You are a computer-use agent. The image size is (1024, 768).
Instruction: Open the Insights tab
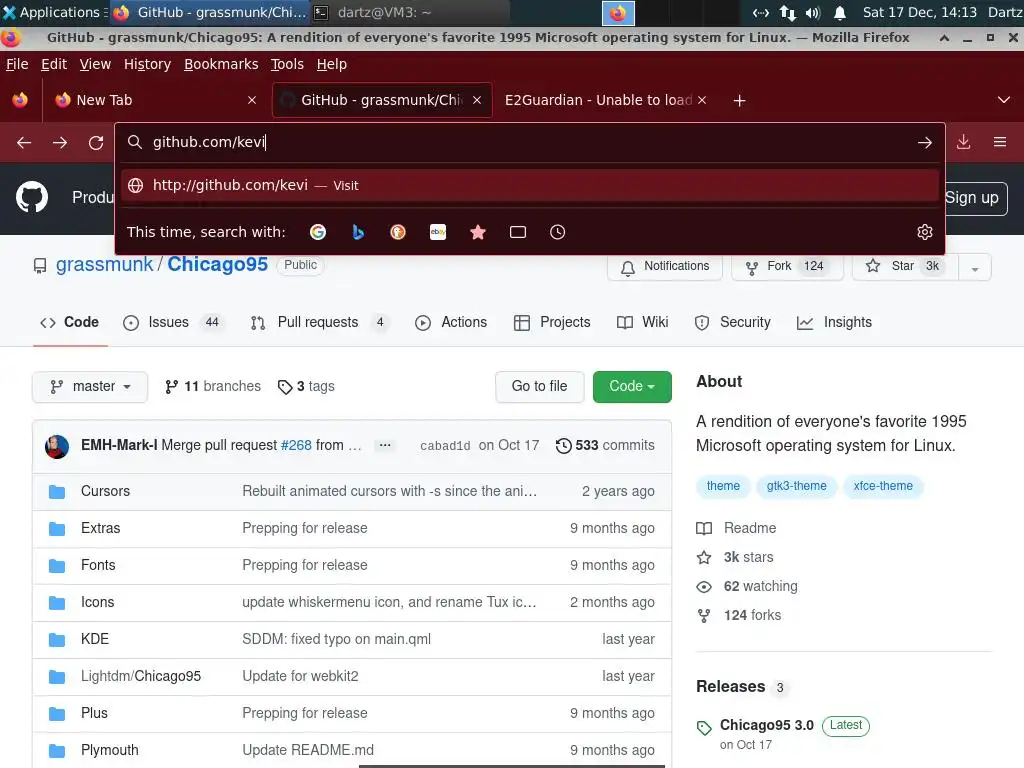pos(835,323)
